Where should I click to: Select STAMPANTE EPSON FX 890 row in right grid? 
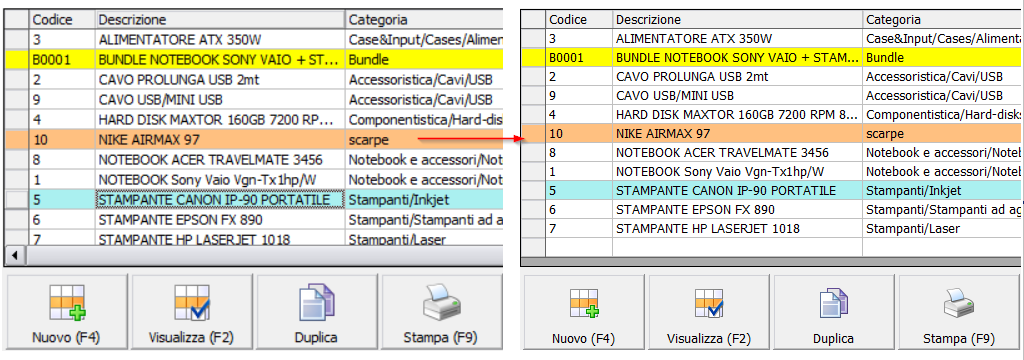click(772, 210)
